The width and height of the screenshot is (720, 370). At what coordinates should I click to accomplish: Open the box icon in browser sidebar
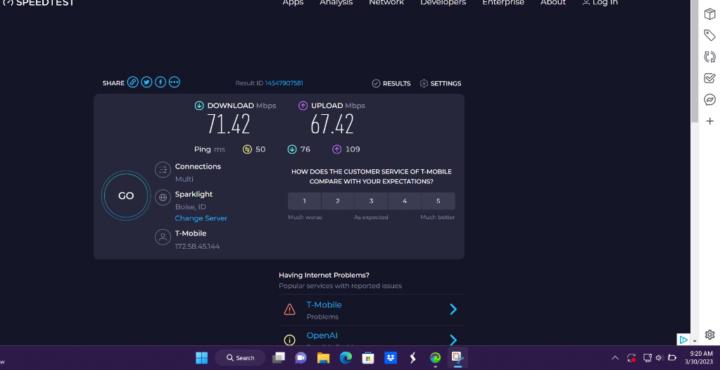(709, 14)
